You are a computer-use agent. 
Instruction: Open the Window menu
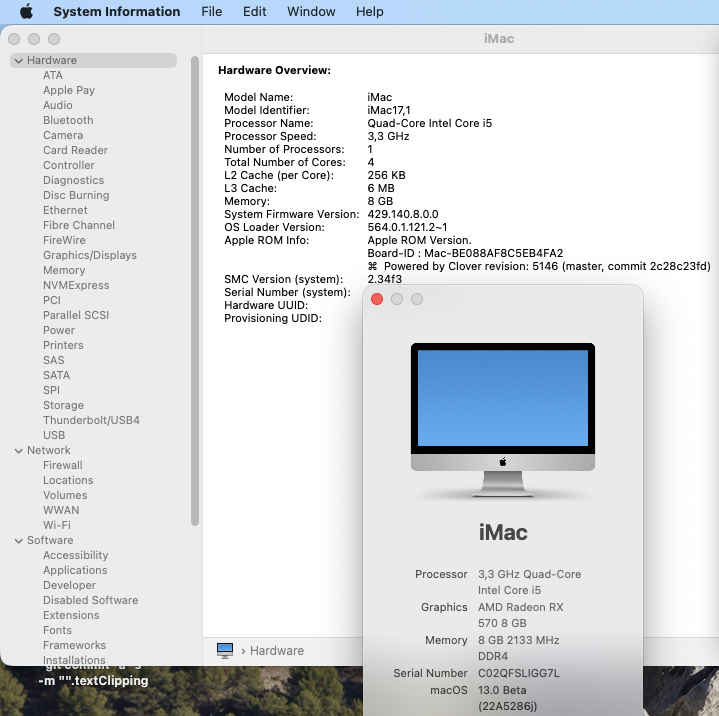[x=311, y=11]
